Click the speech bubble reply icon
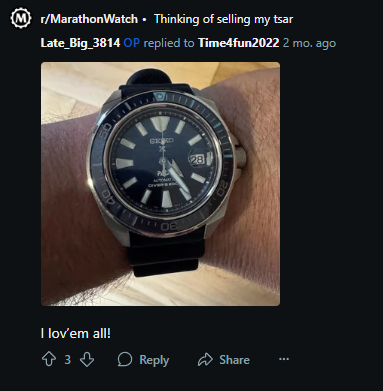383x391 pixels. coord(125,360)
